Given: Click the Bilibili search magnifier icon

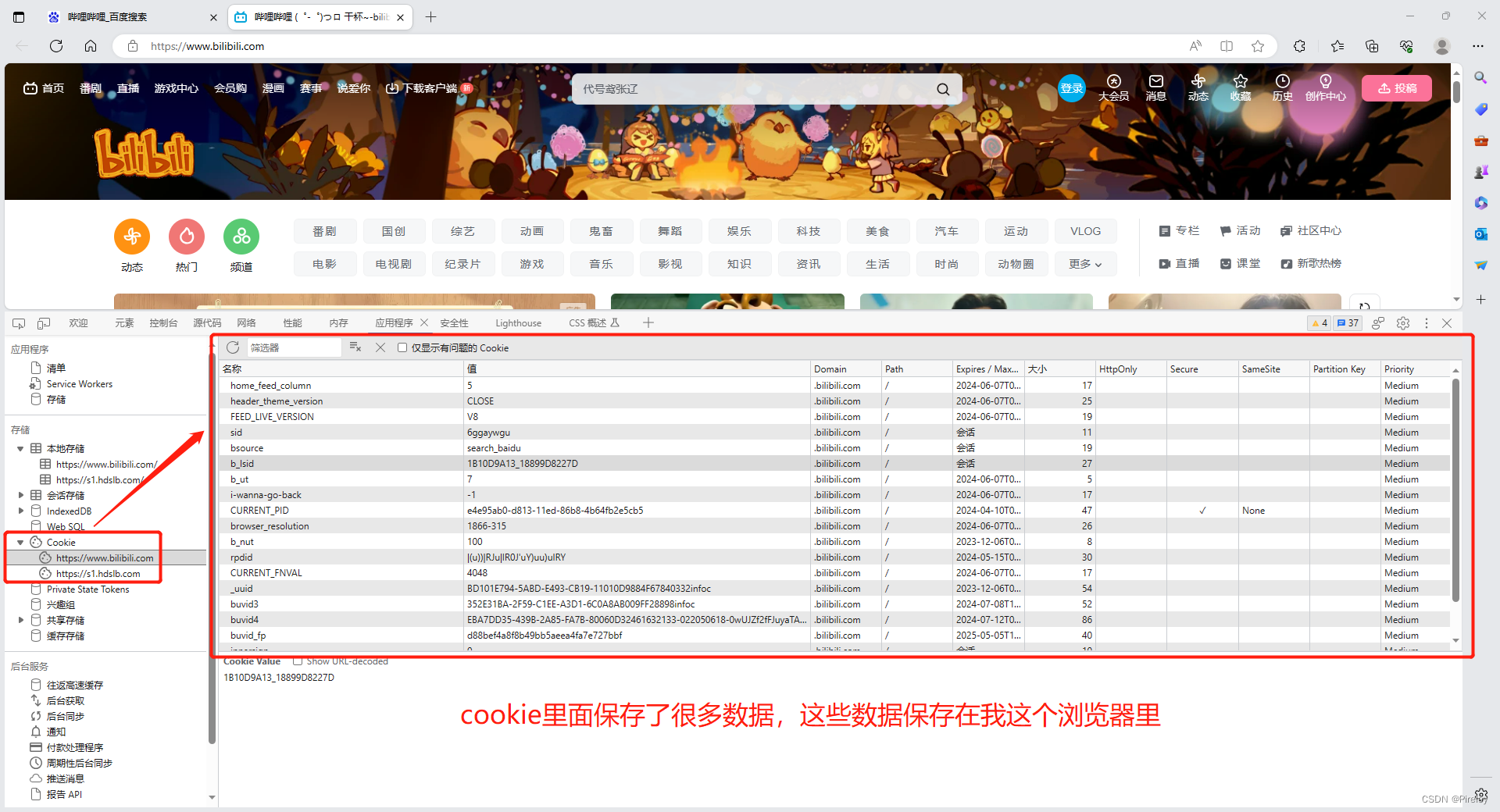Looking at the screenshot, I should click(943, 89).
